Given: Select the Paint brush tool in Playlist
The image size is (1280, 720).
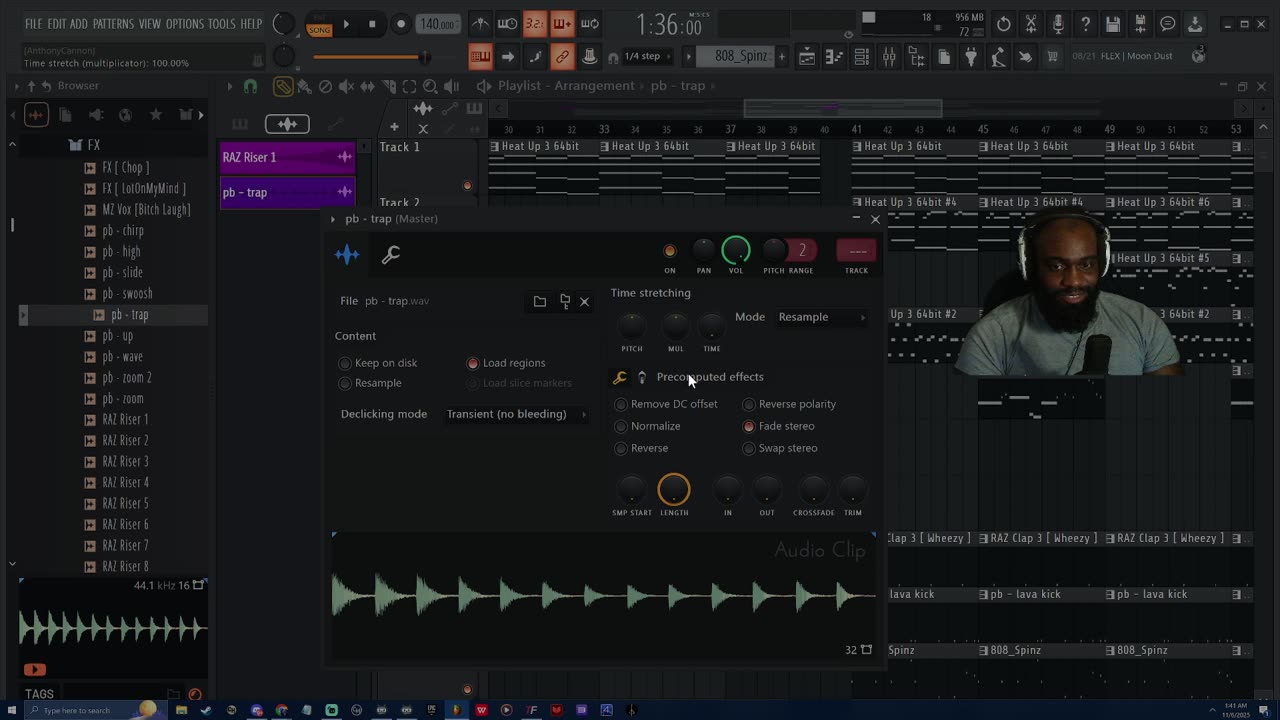Looking at the screenshot, I should point(304,87).
